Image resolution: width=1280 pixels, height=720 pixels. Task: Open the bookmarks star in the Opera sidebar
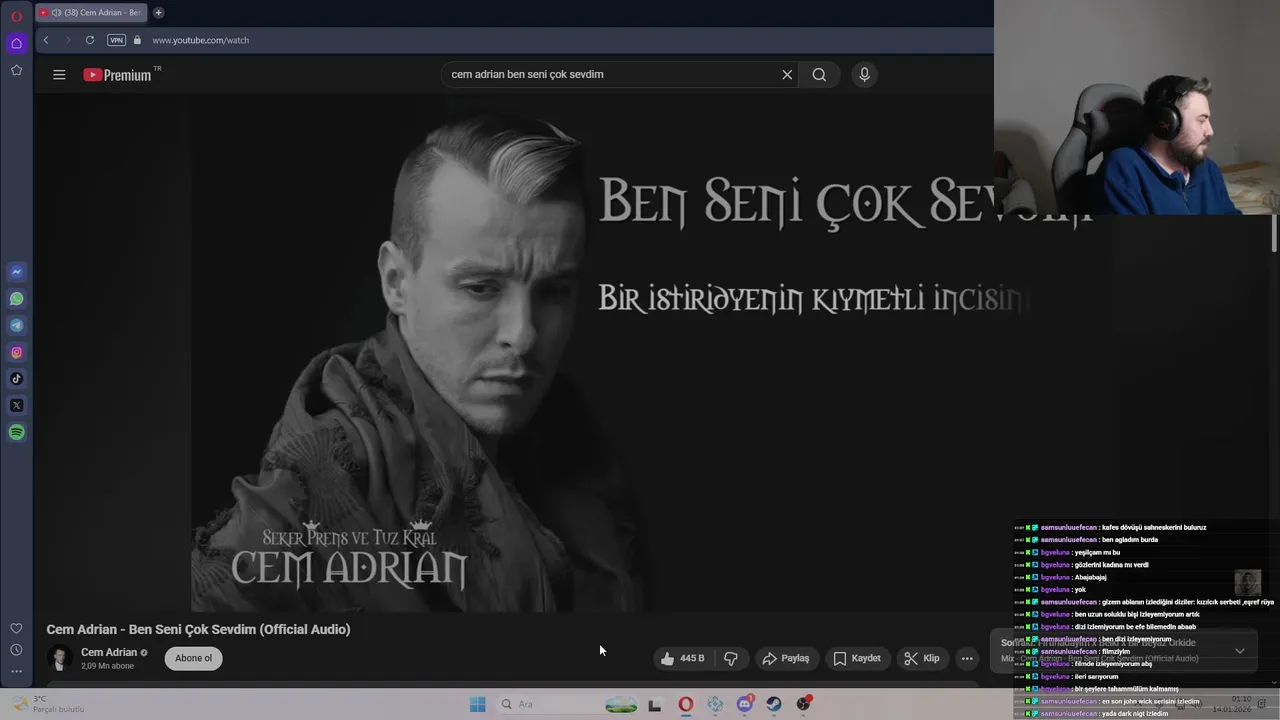tap(16, 70)
